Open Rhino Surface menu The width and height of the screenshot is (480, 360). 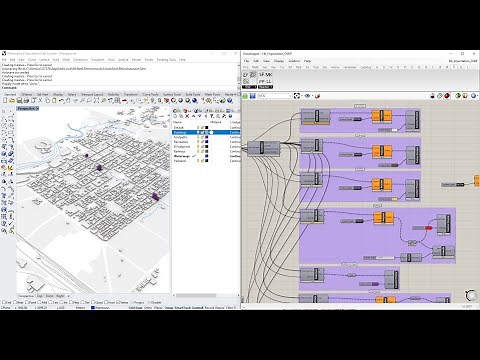[44, 60]
